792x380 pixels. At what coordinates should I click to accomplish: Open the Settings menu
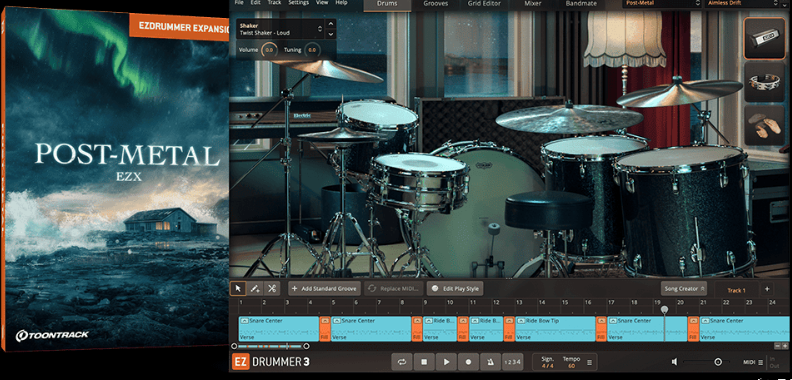click(299, 3)
